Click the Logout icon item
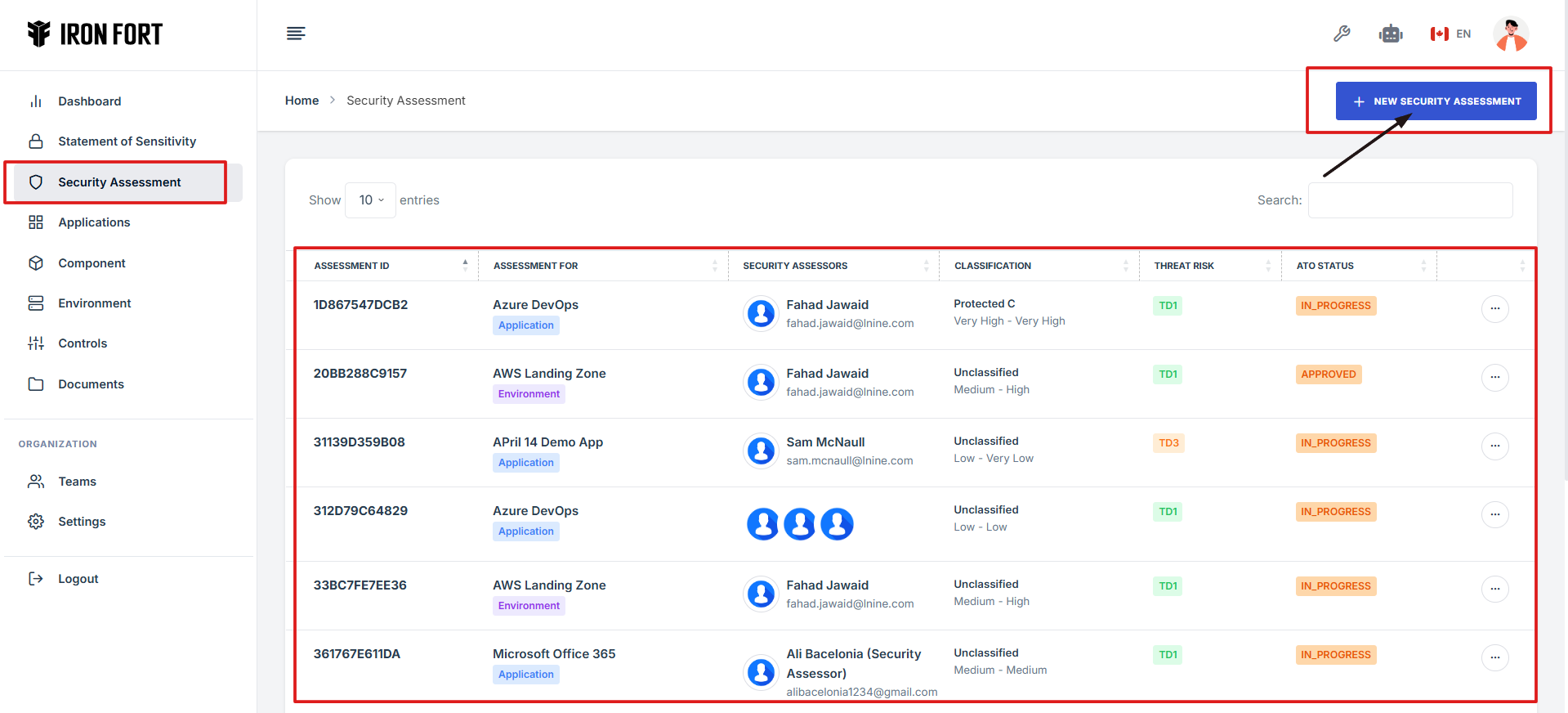This screenshot has height=713, width=1568. (x=36, y=579)
